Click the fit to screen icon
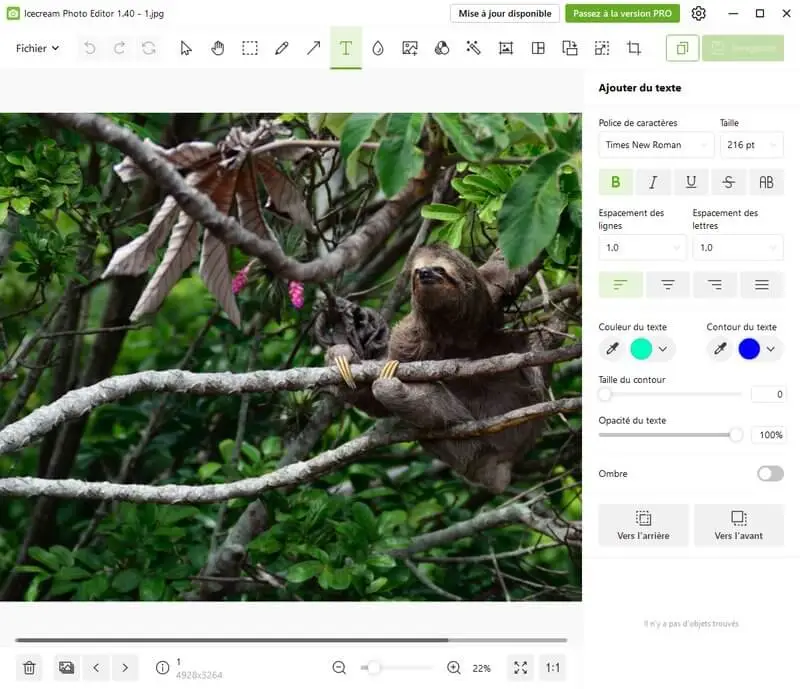 pos(520,668)
